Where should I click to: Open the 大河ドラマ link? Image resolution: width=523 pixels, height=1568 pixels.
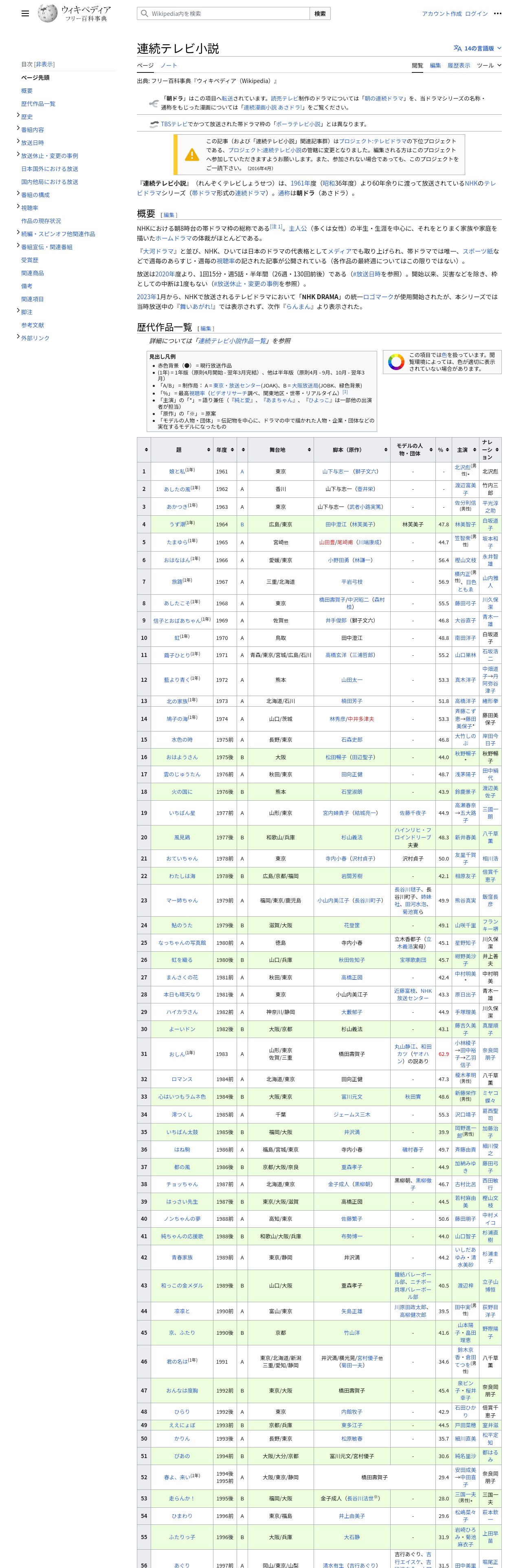[x=158, y=251]
